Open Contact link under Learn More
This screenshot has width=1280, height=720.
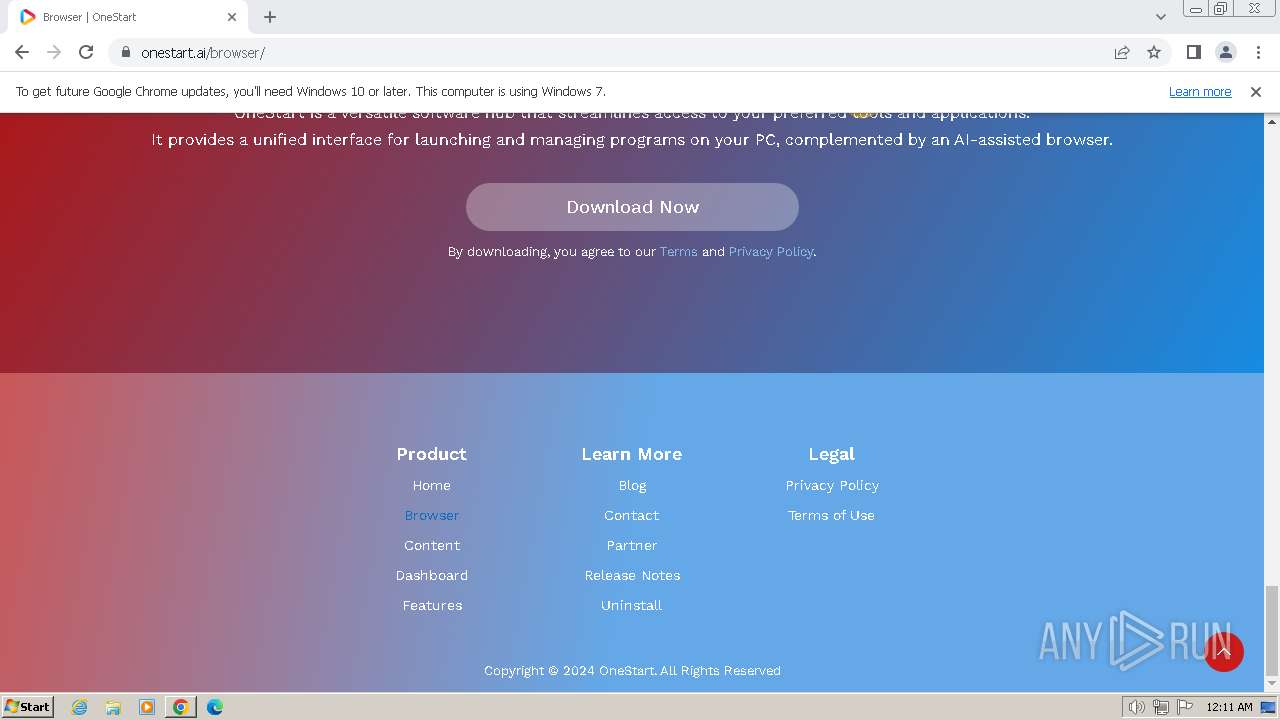pos(632,515)
